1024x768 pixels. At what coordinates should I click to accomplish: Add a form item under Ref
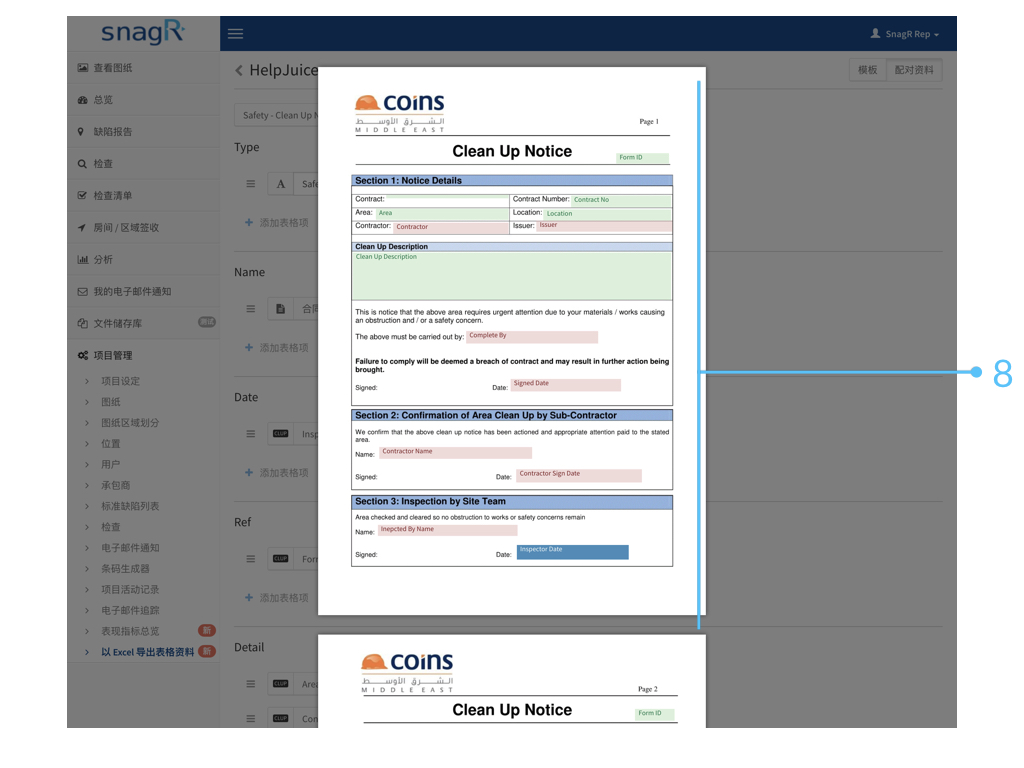(277, 598)
